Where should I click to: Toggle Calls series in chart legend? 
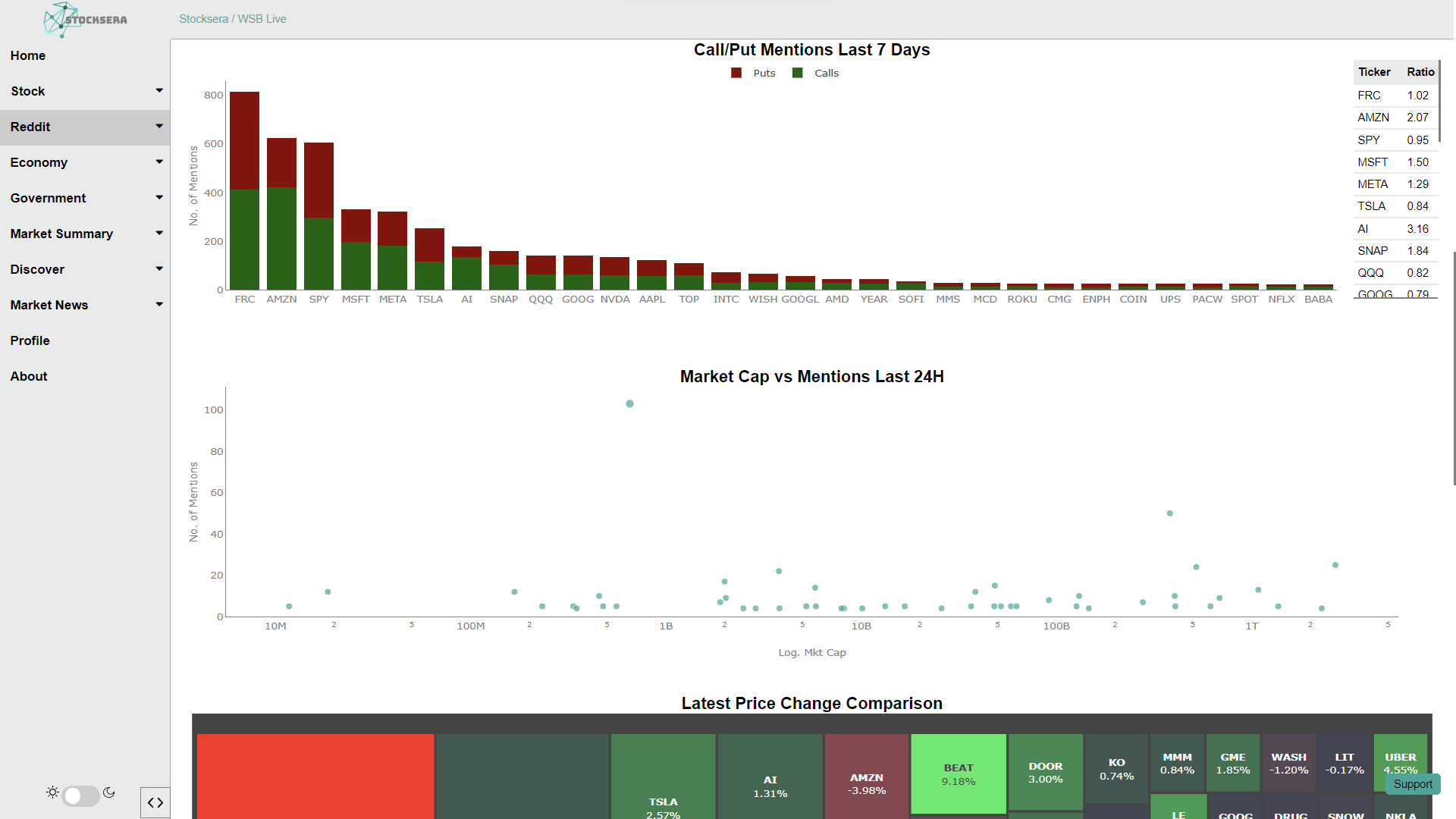(x=826, y=73)
